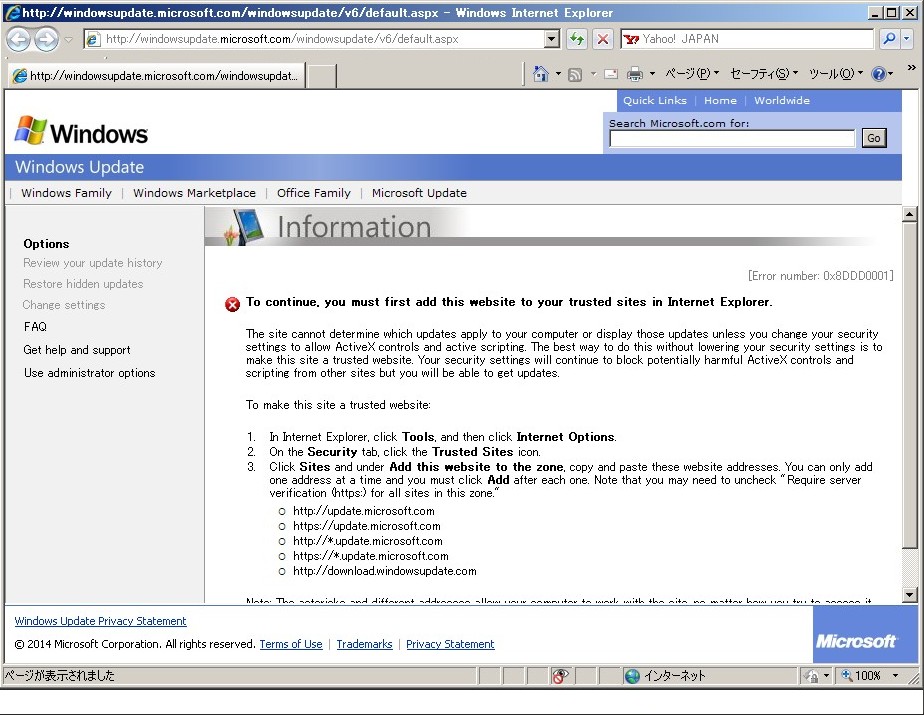Go back with the Back arrow button
The width and height of the screenshot is (924, 715).
[19, 39]
